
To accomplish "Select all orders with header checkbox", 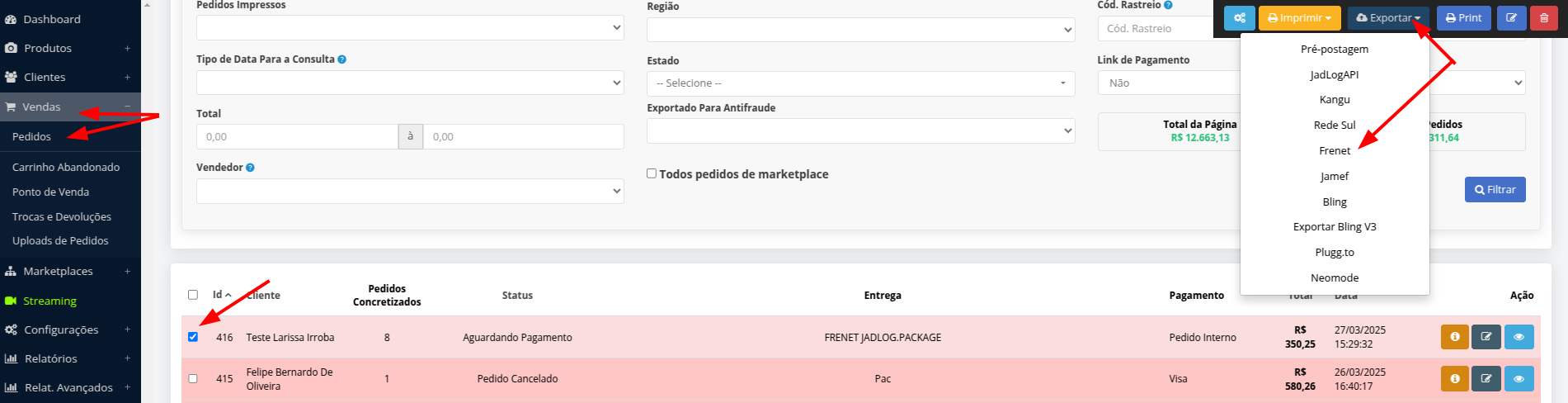I will point(193,295).
